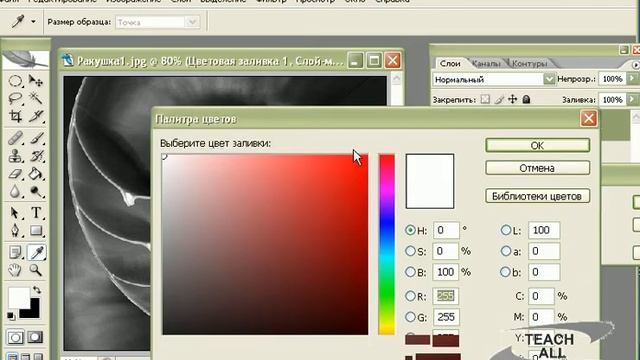Viewport: 640px width, 360px height.
Task: Select the R red radio button
Action: coord(410,296)
